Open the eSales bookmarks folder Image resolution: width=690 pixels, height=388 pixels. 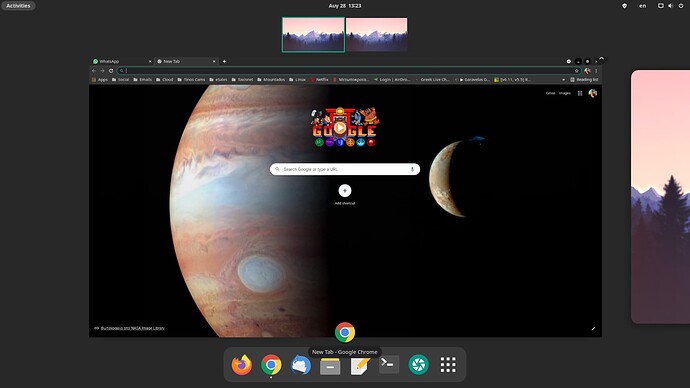(x=218, y=80)
